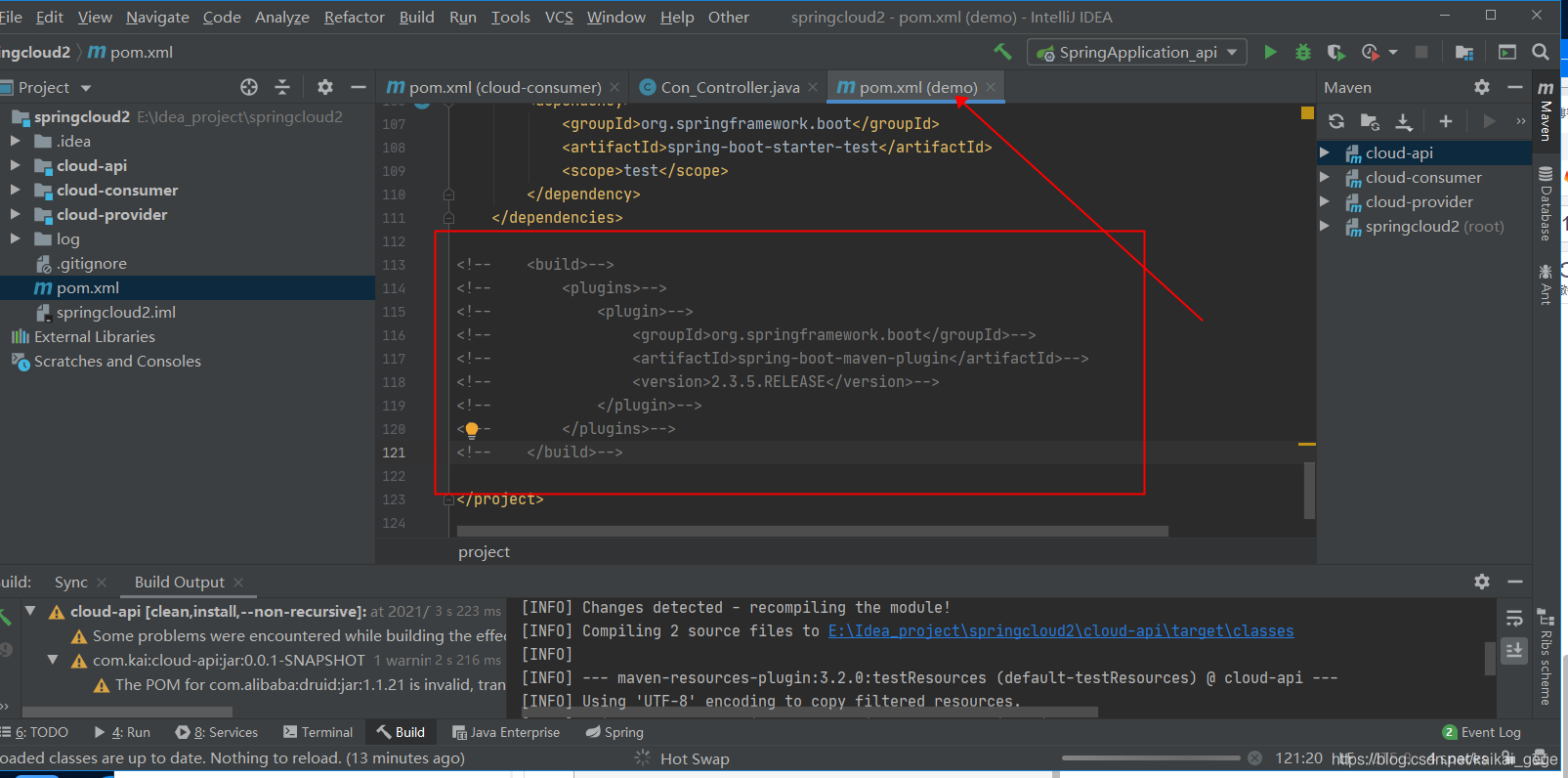Expand cloud-api folder in Project tree
Viewport: 1568px width, 778px height.
(x=15, y=165)
